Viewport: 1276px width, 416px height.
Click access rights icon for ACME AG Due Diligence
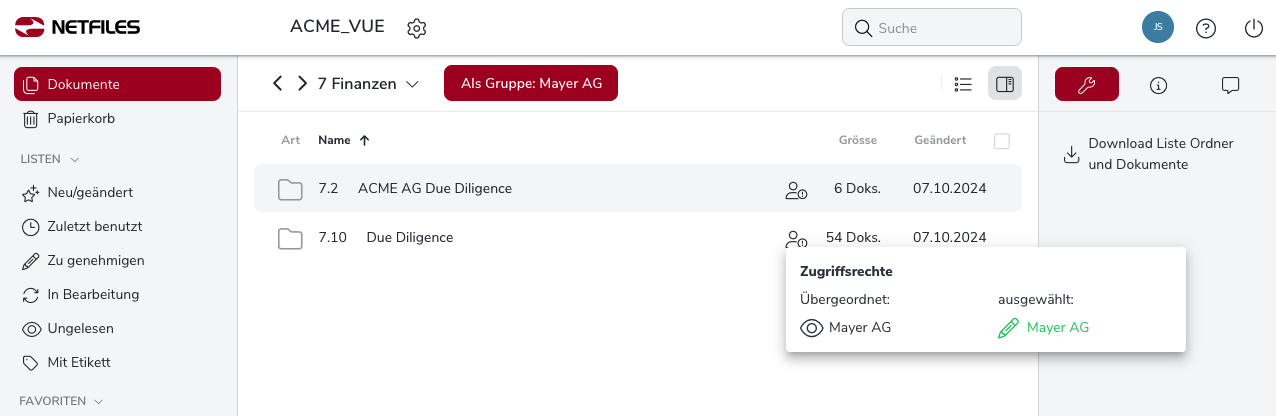[796, 189]
